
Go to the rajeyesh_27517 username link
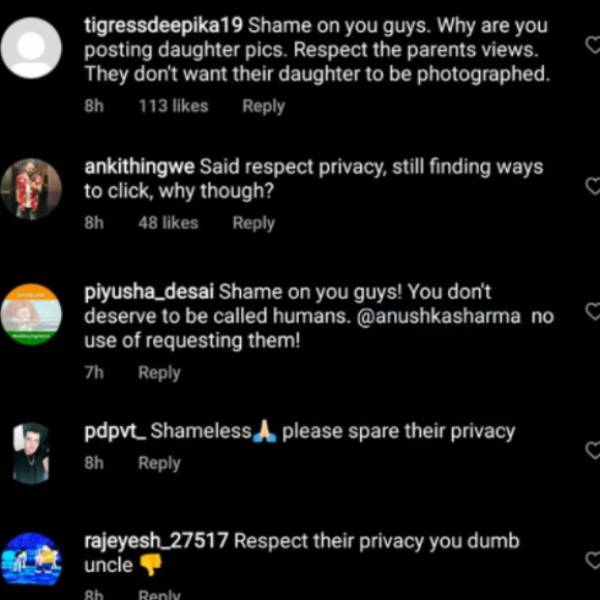point(157,541)
